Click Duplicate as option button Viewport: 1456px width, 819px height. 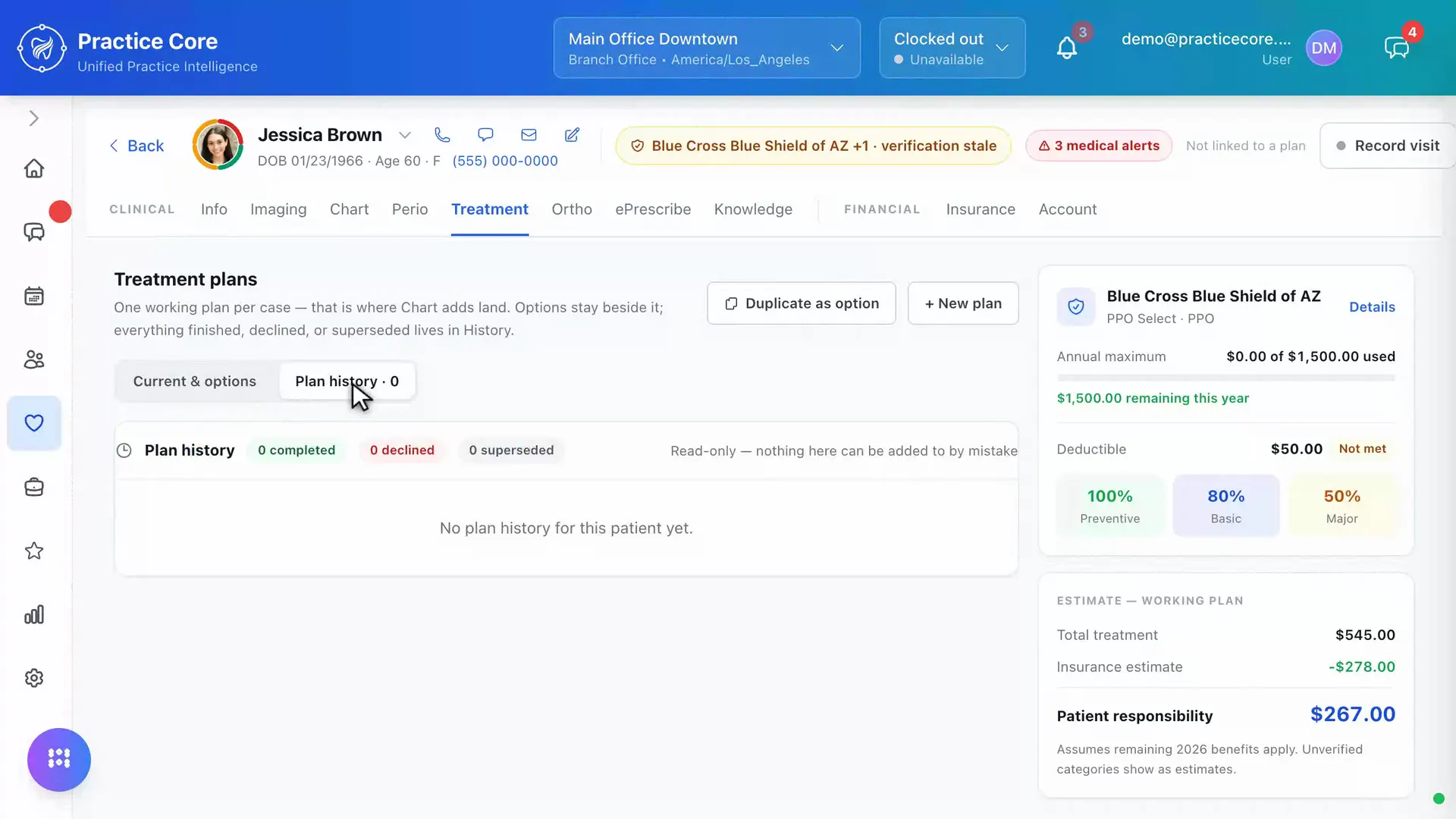802,303
